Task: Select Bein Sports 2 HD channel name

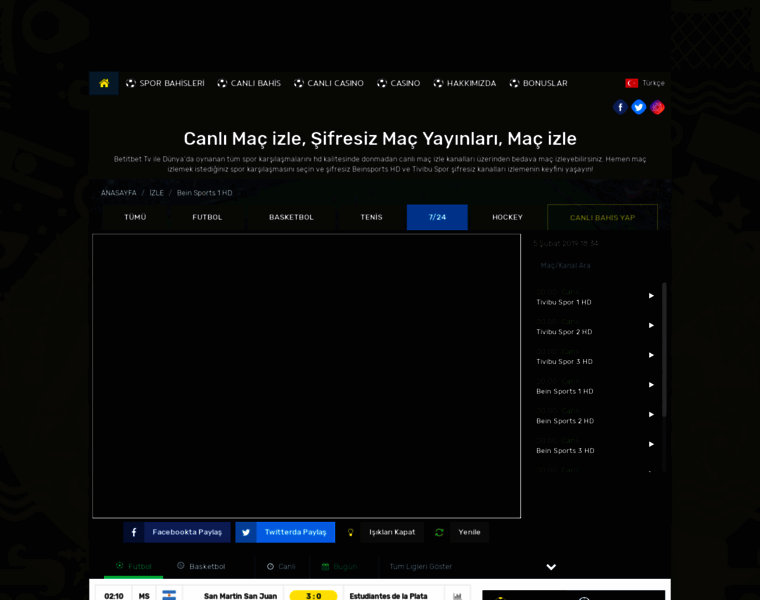Action: [565, 421]
